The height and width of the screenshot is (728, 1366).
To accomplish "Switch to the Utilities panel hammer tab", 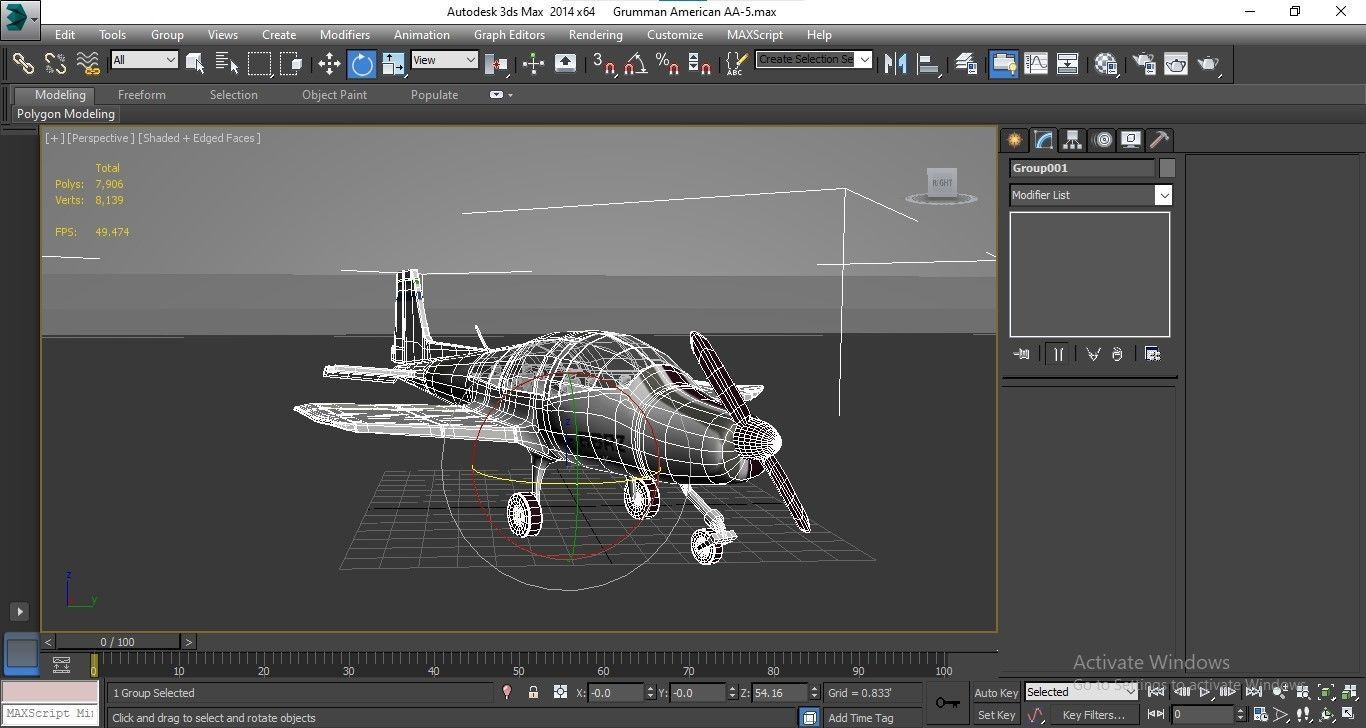I will click(1159, 140).
